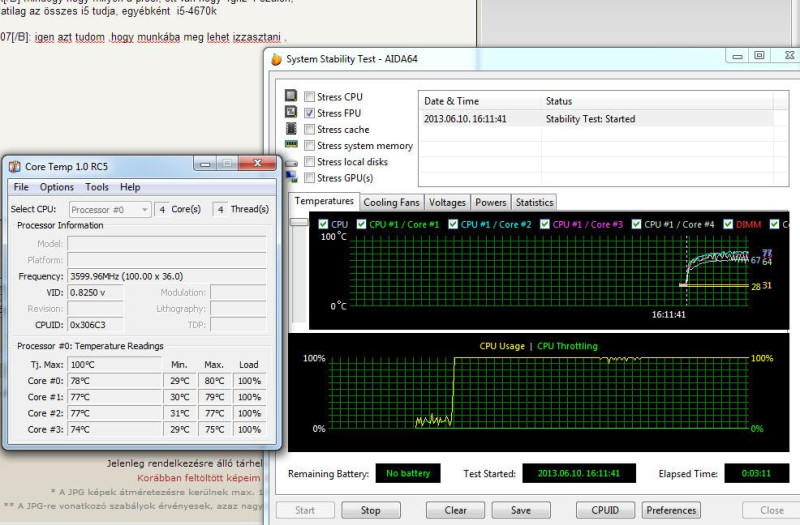Maximize the AIDA64 stability test window
The height and width of the screenshot is (525, 800).
[x=760, y=55]
